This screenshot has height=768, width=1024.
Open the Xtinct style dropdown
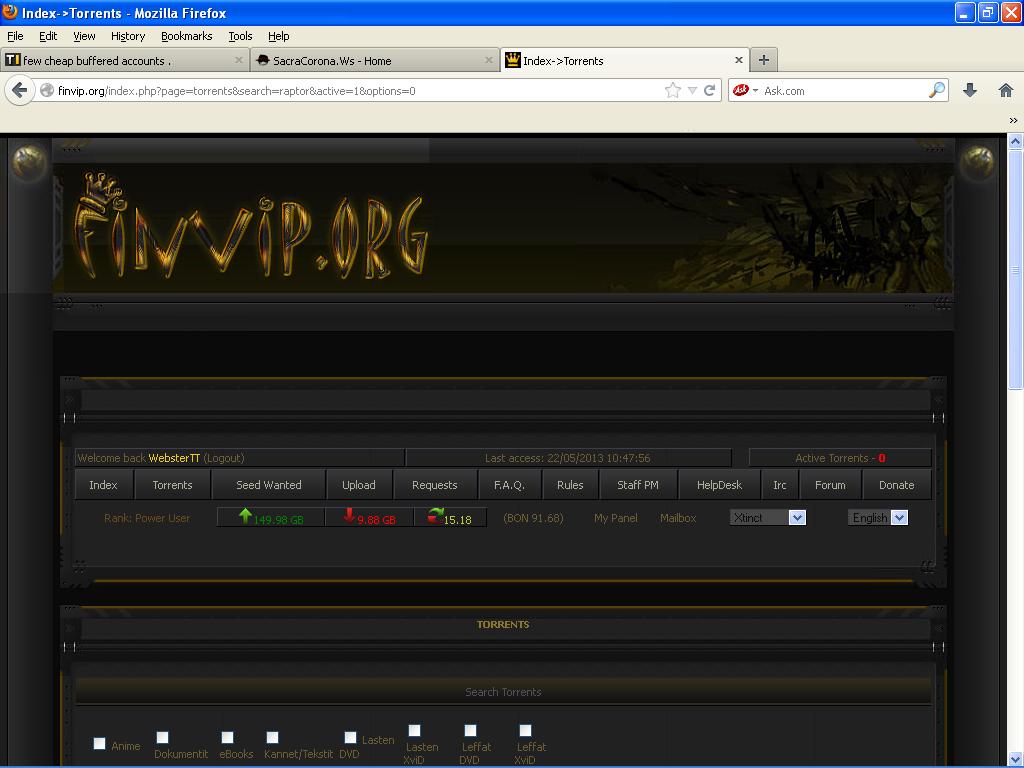tap(768, 518)
